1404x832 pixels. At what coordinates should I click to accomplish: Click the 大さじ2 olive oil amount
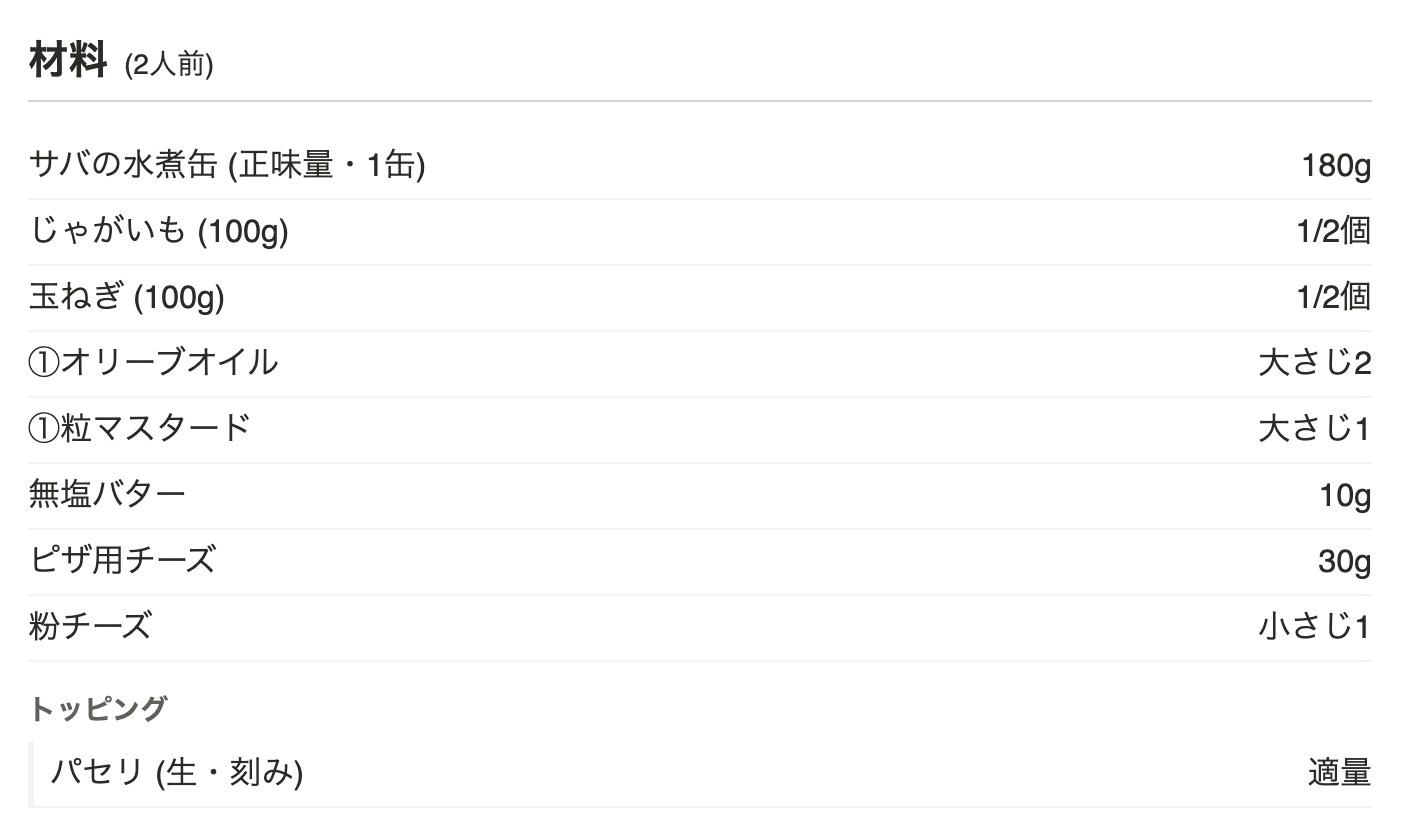click(x=1315, y=363)
